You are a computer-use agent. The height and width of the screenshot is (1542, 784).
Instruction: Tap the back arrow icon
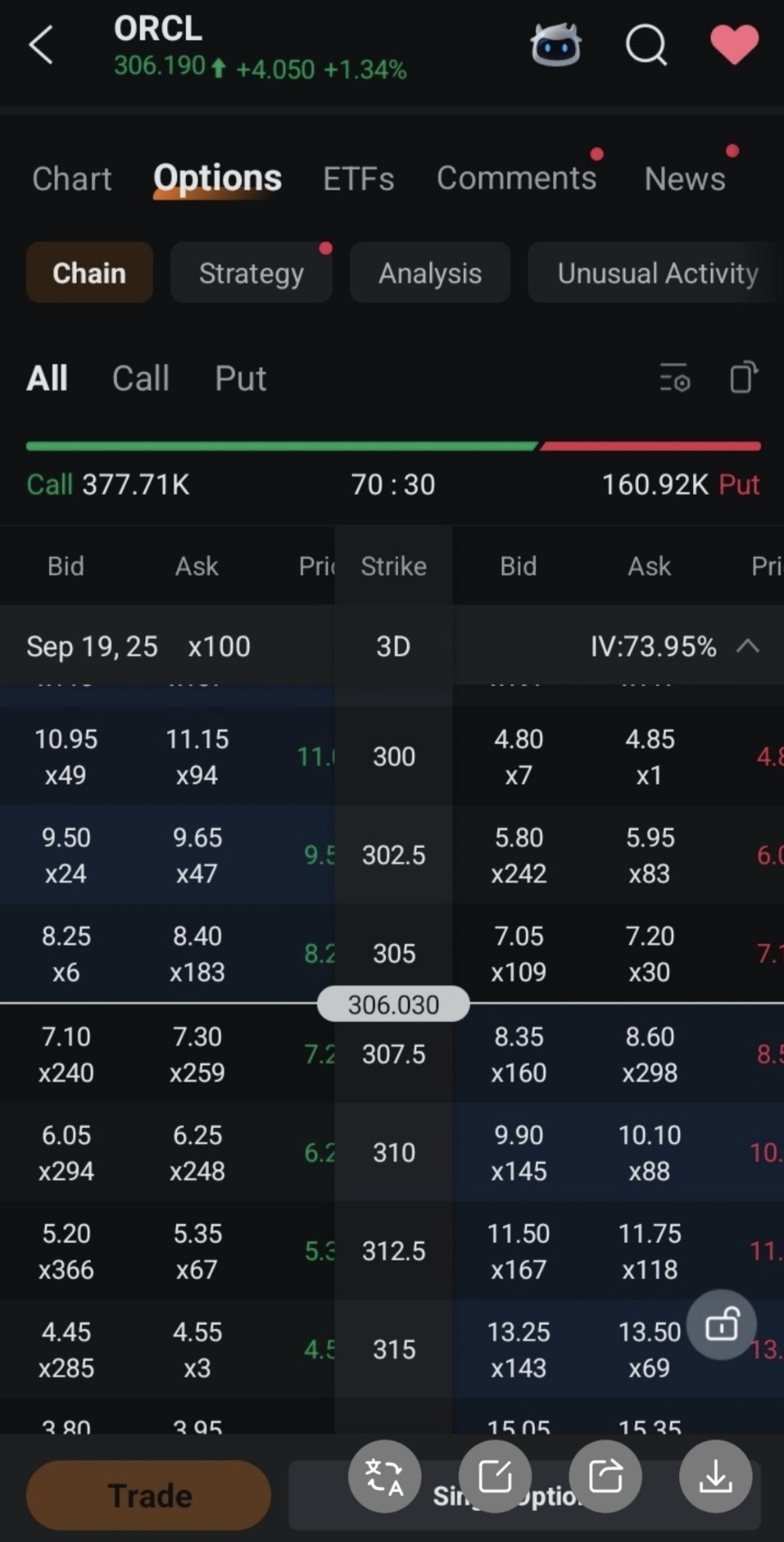[41, 45]
